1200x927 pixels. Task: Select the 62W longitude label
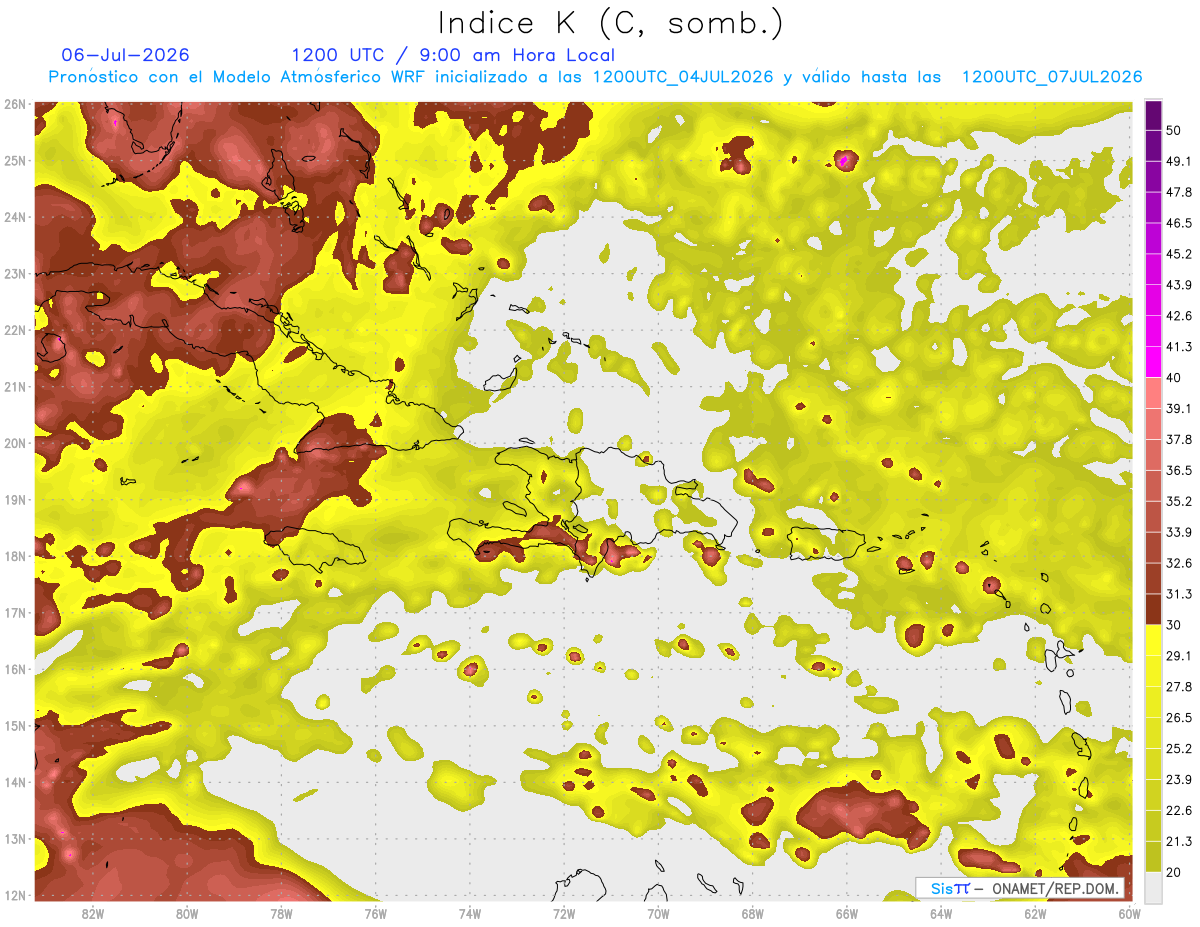(1036, 913)
